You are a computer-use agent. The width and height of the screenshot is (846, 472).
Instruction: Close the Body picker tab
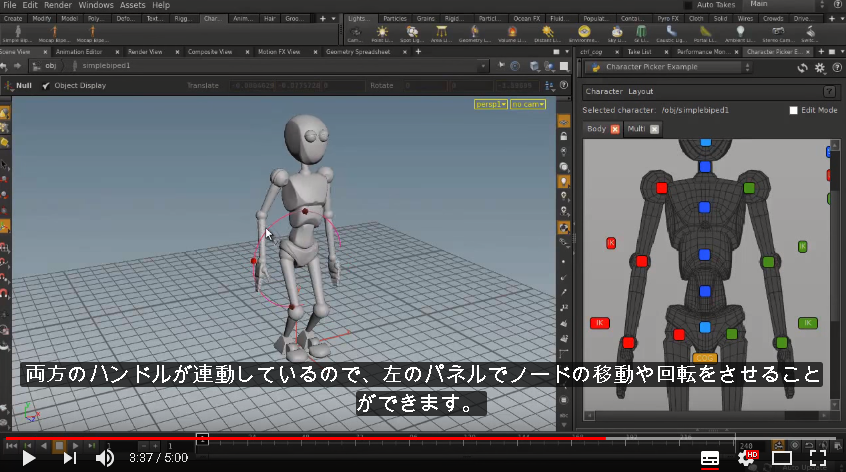[615, 129]
